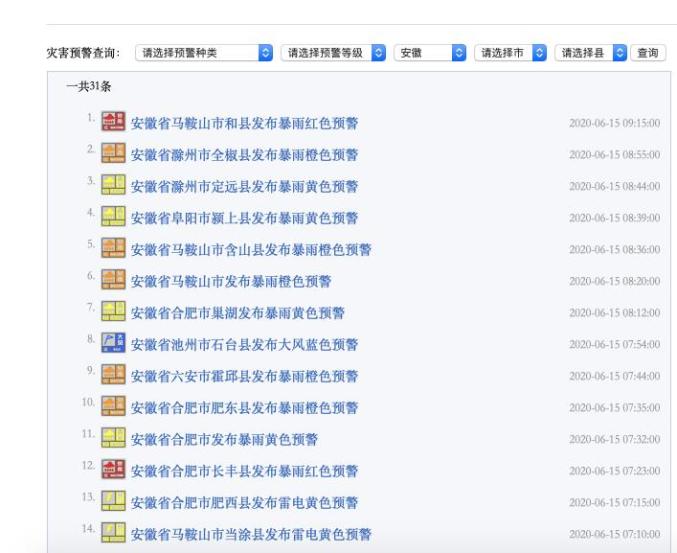The image size is (677, 553).
Task: Open link 安徽省滁州市定远县发布暴雨黄色预警
Action: (x=244, y=186)
